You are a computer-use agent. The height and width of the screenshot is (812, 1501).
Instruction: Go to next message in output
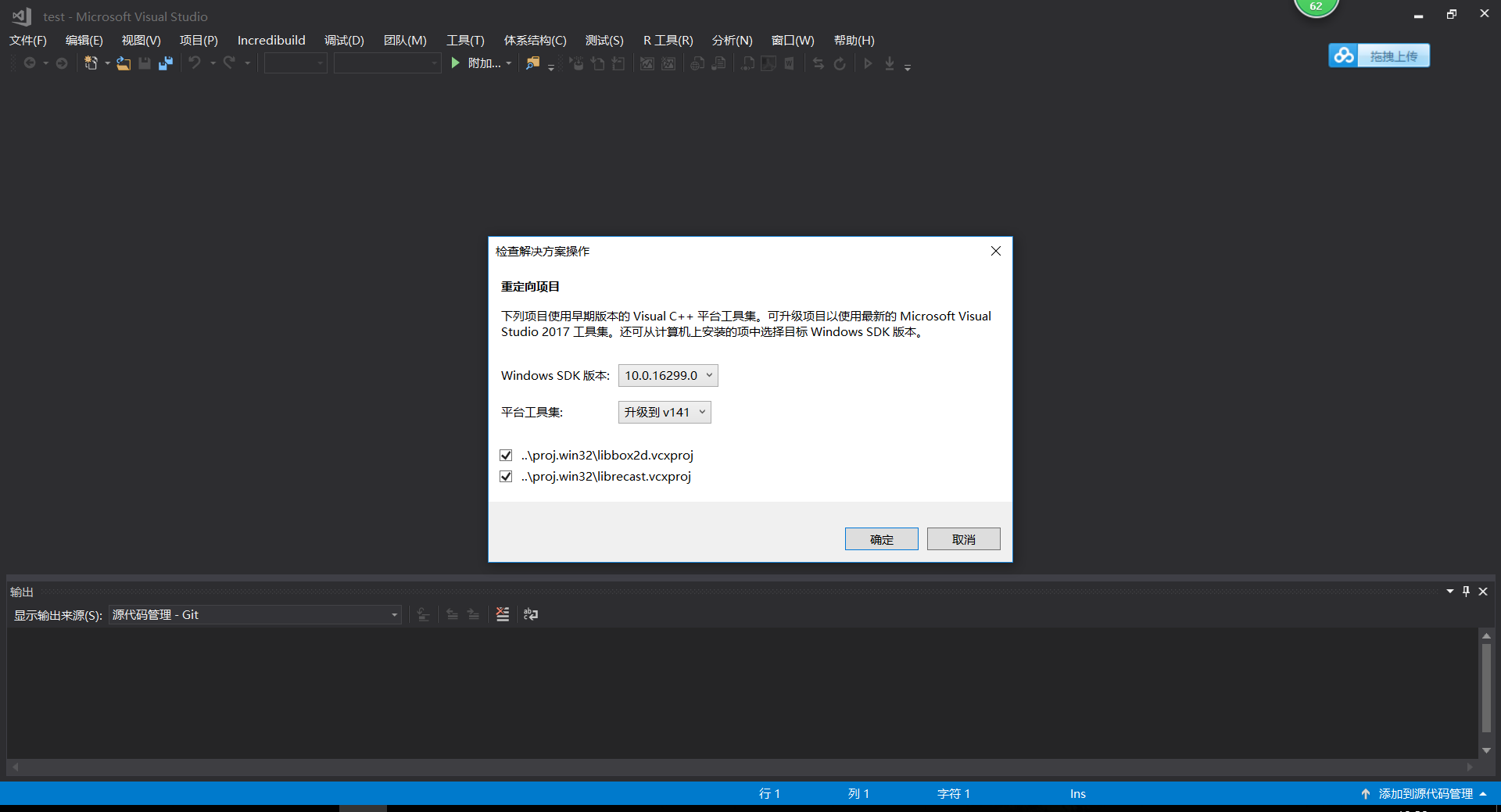pos(473,614)
